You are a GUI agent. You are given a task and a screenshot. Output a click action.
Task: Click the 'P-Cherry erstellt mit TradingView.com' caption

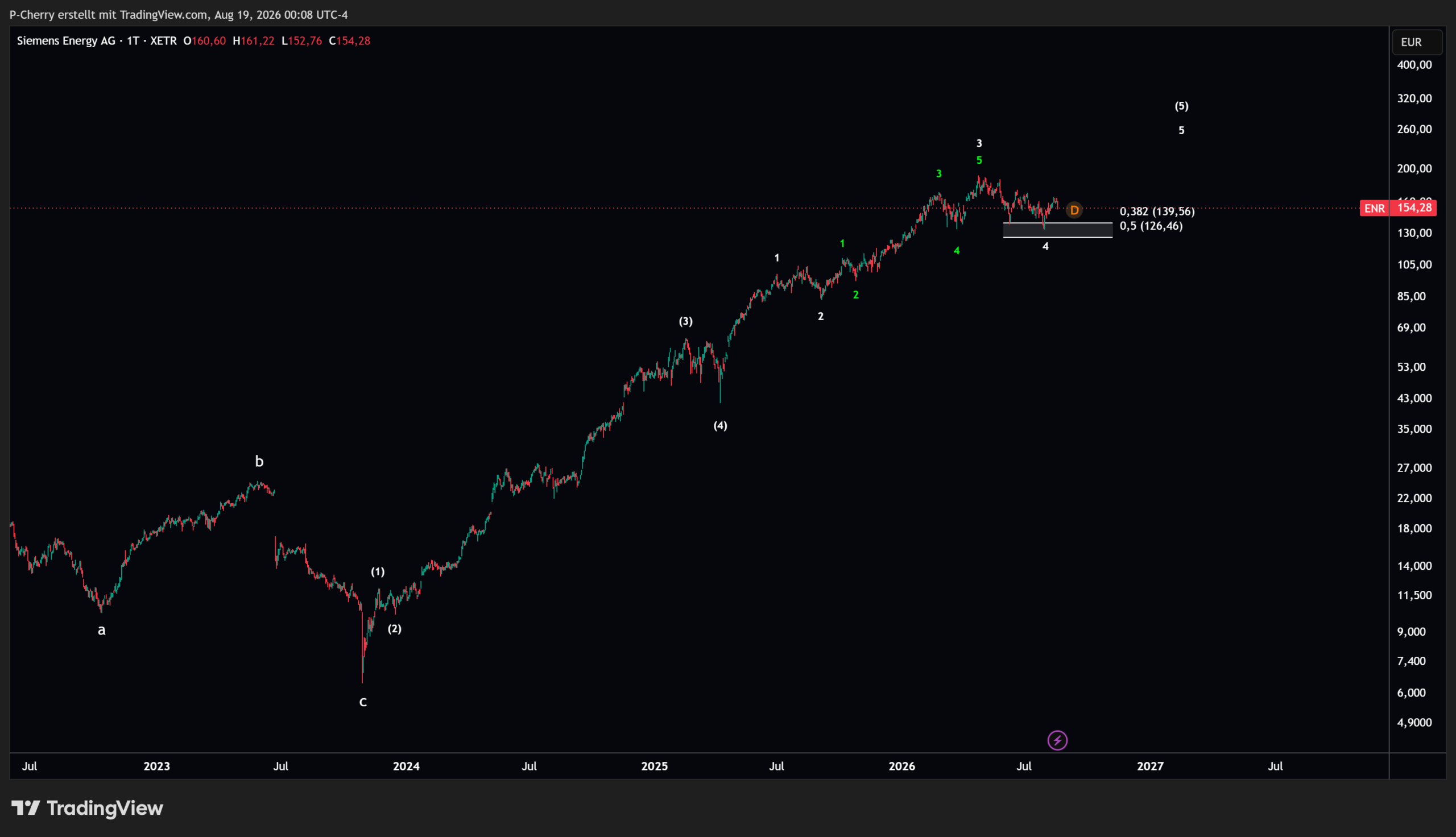coord(109,14)
